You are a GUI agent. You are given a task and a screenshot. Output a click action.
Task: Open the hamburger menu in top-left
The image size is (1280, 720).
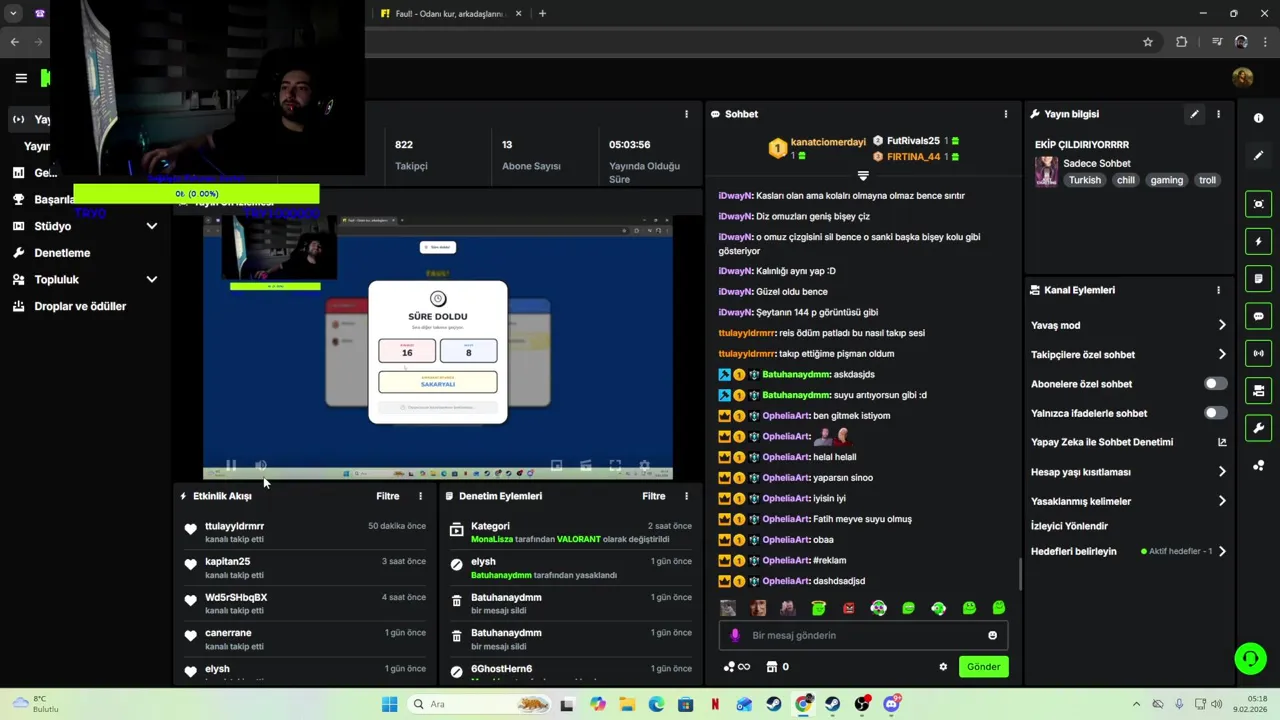[x=21, y=78]
